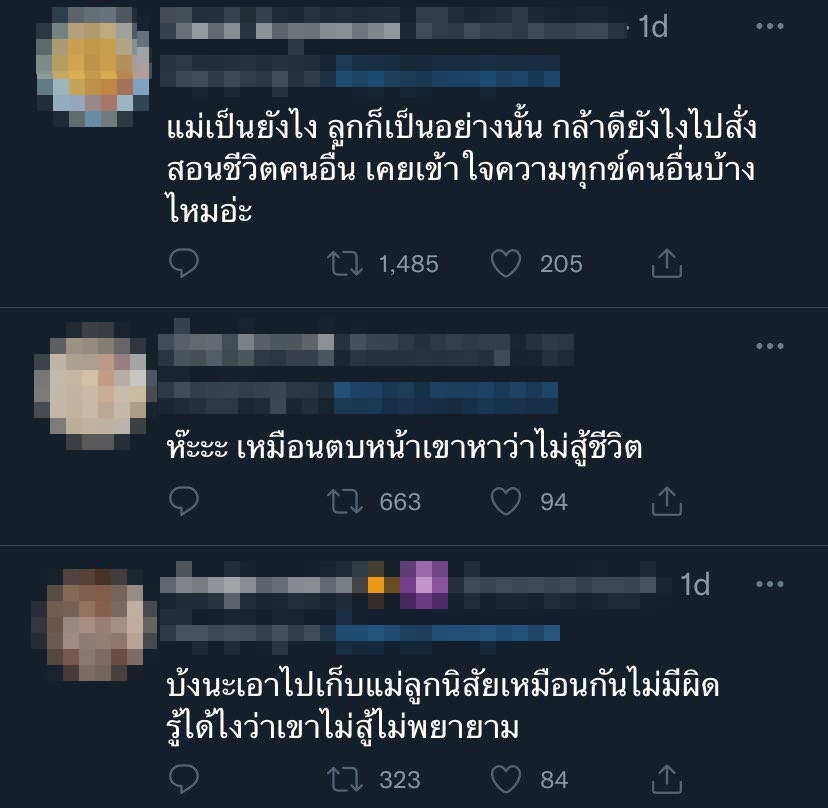The image size is (828, 808).
Task: Share the third tweet
Action: click(x=666, y=778)
